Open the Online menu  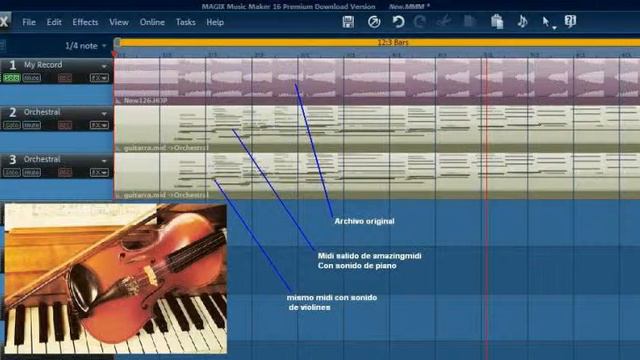152,22
